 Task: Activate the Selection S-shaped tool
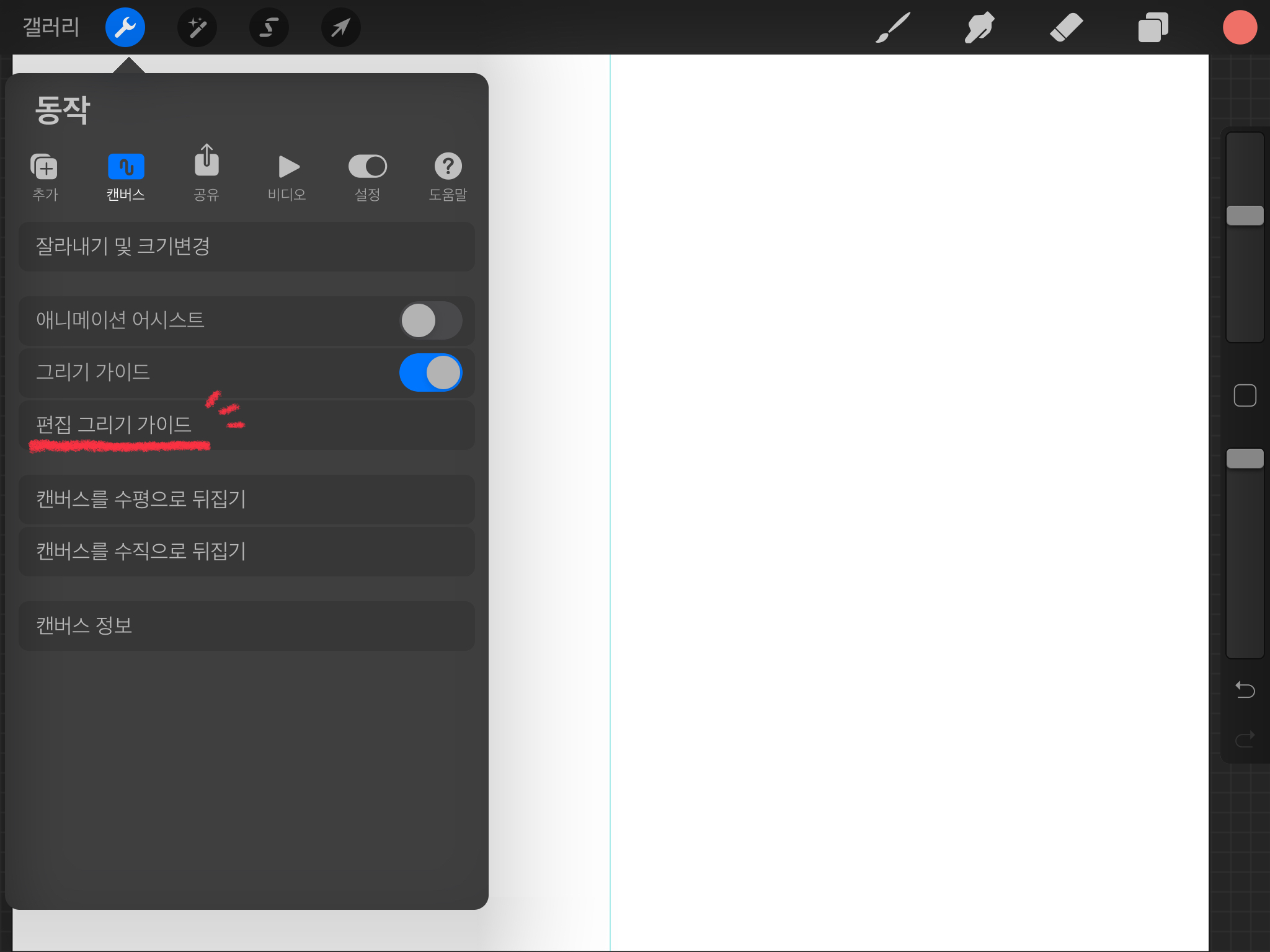tap(269, 27)
